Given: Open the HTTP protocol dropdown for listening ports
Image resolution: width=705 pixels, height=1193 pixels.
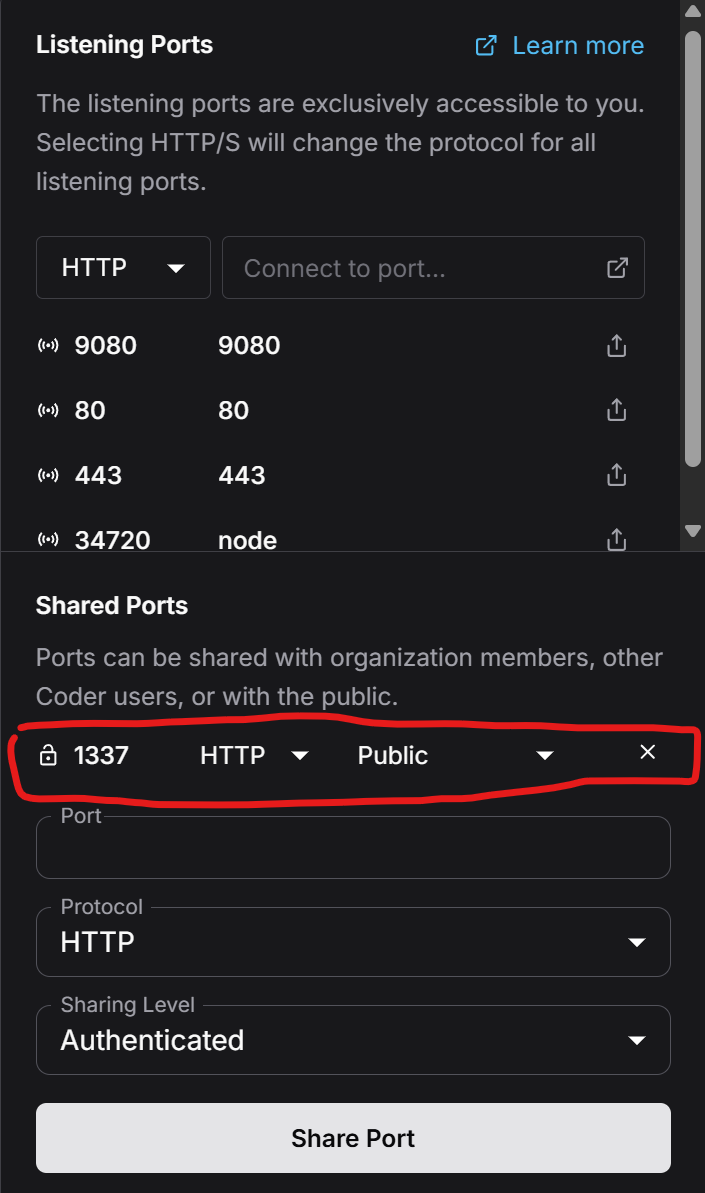Looking at the screenshot, I should coord(123,268).
